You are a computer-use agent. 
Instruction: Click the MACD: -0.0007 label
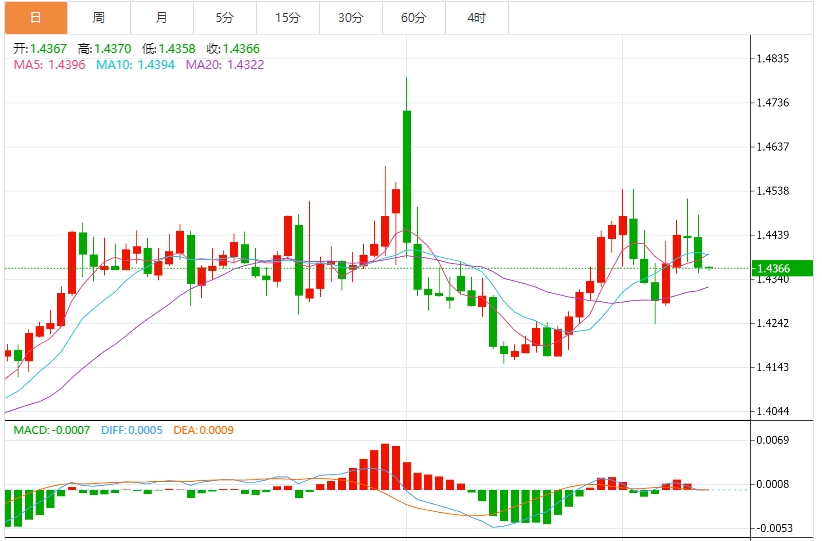pos(51,430)
